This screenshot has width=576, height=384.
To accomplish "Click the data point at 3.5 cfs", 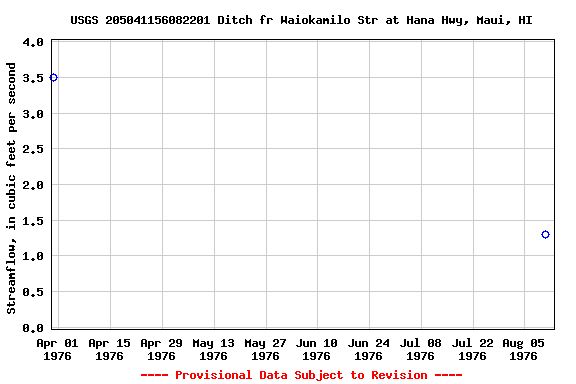I will point(54,78).
